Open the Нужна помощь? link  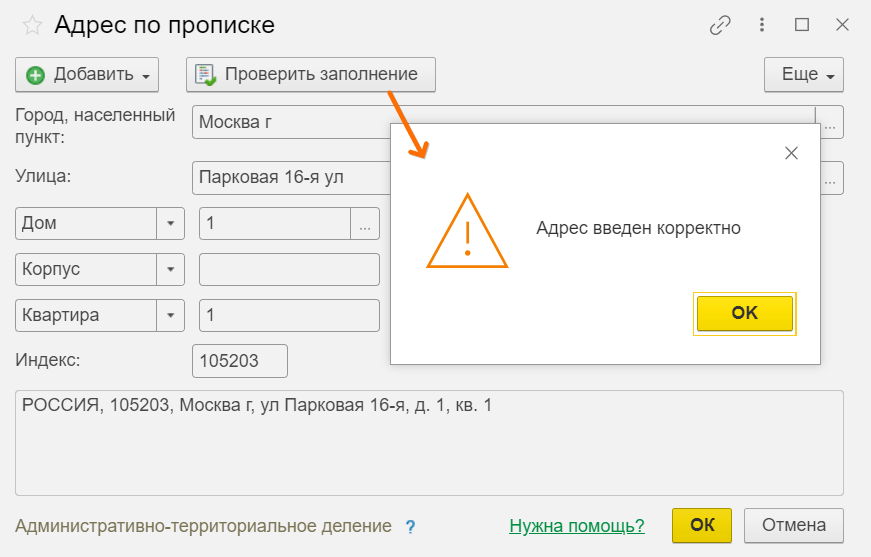(577, 526)
